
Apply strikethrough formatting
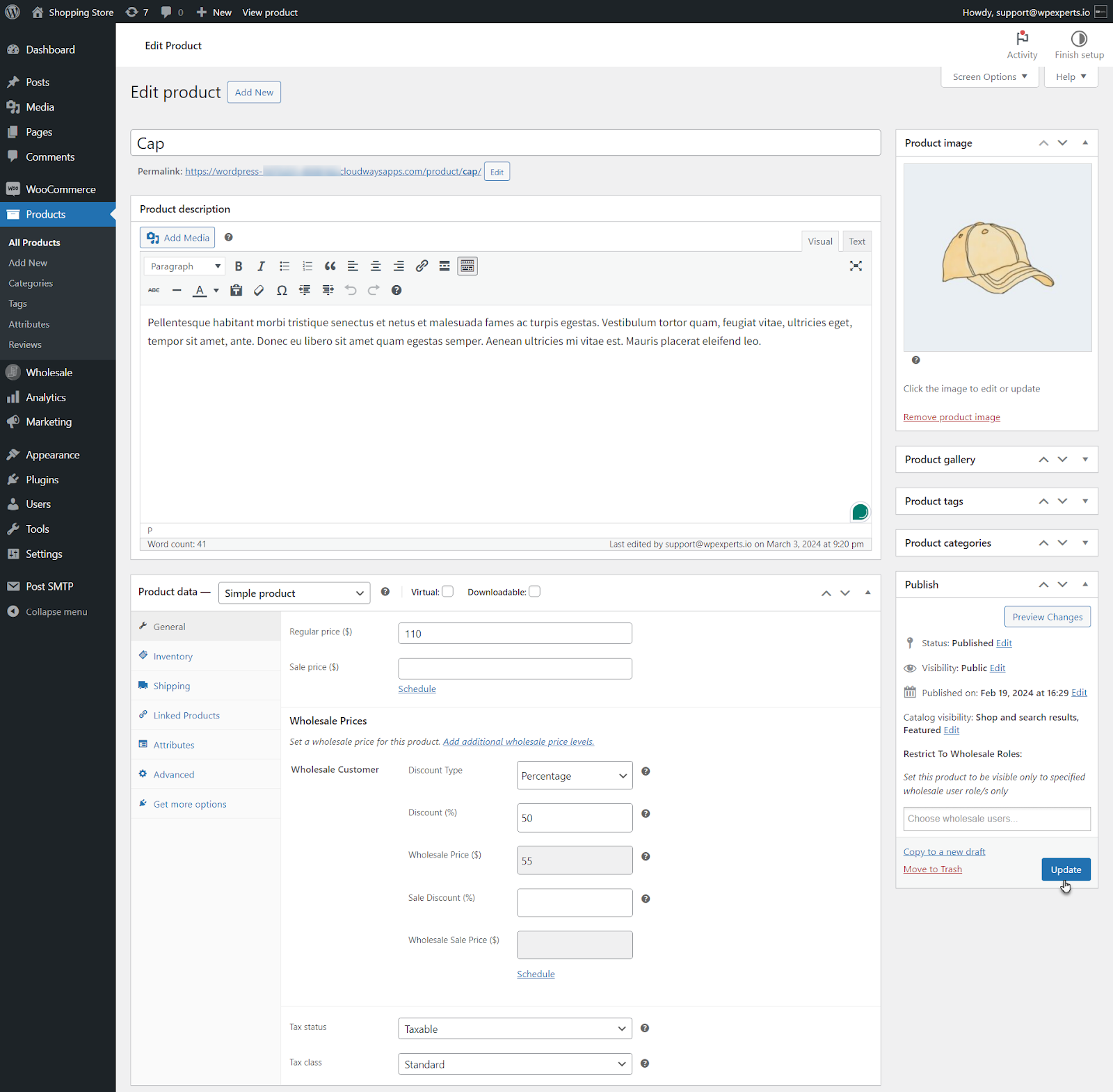[x=154, y=290]
